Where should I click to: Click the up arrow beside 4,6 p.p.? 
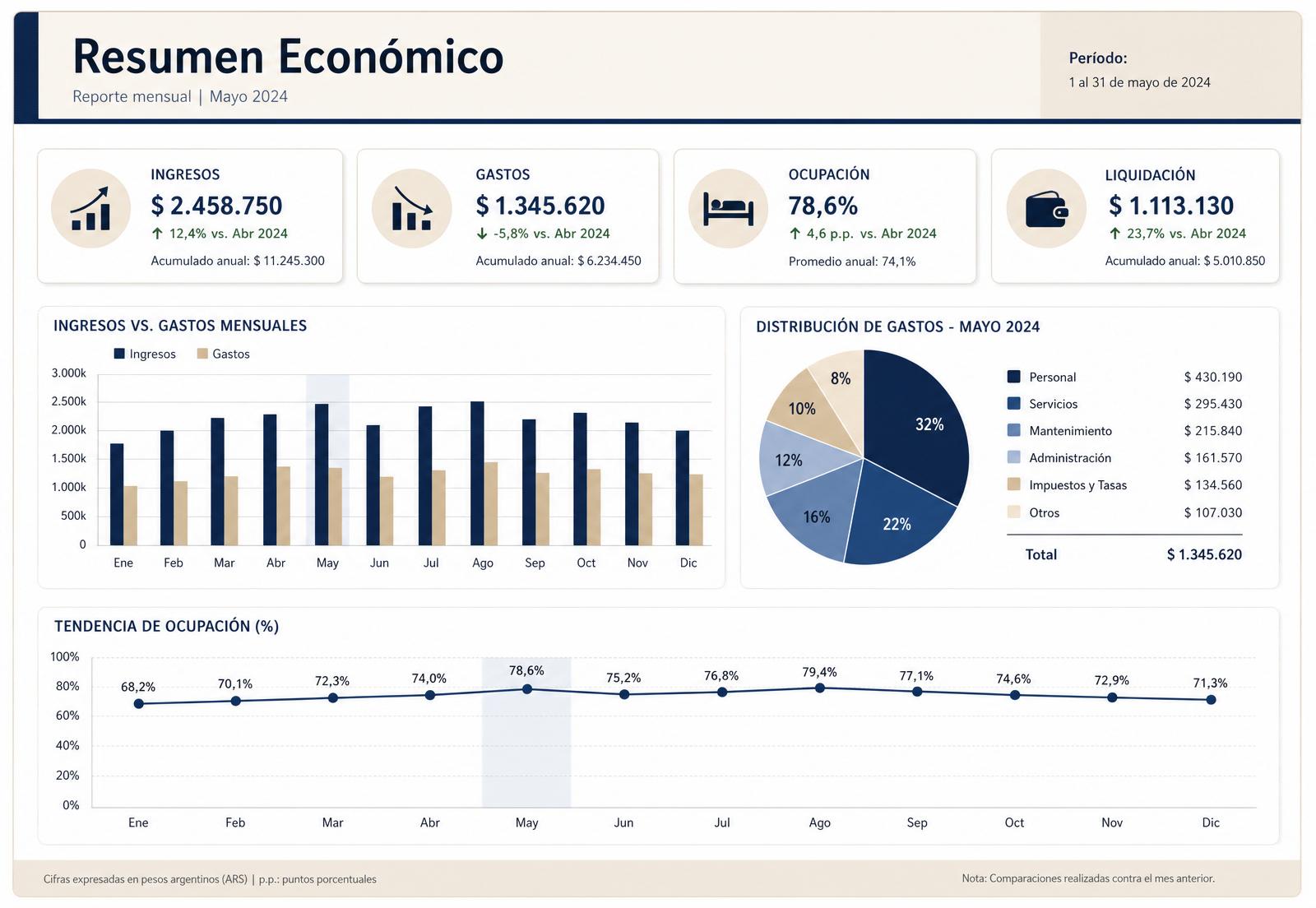pyautogui.click(x=795, y=234)
